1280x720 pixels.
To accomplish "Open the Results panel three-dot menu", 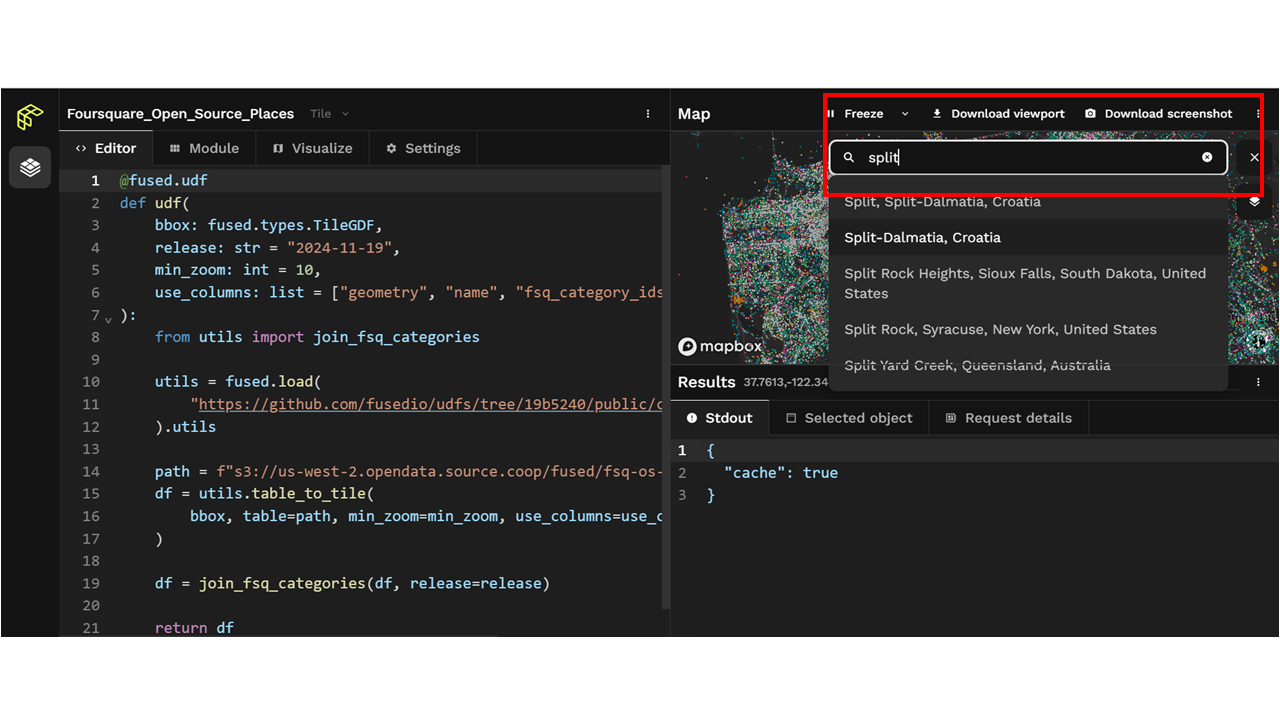I will pyautogui.click(x=1258, y=382).
